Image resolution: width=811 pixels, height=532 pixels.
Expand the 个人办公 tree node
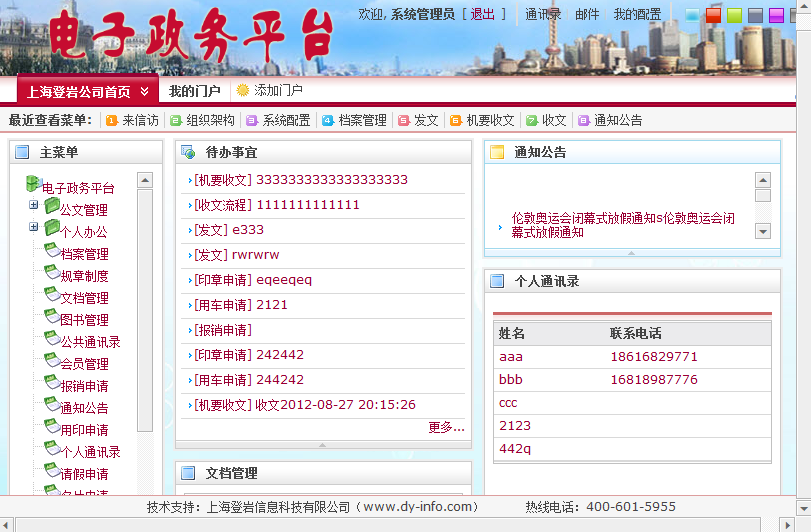point(34,227)
